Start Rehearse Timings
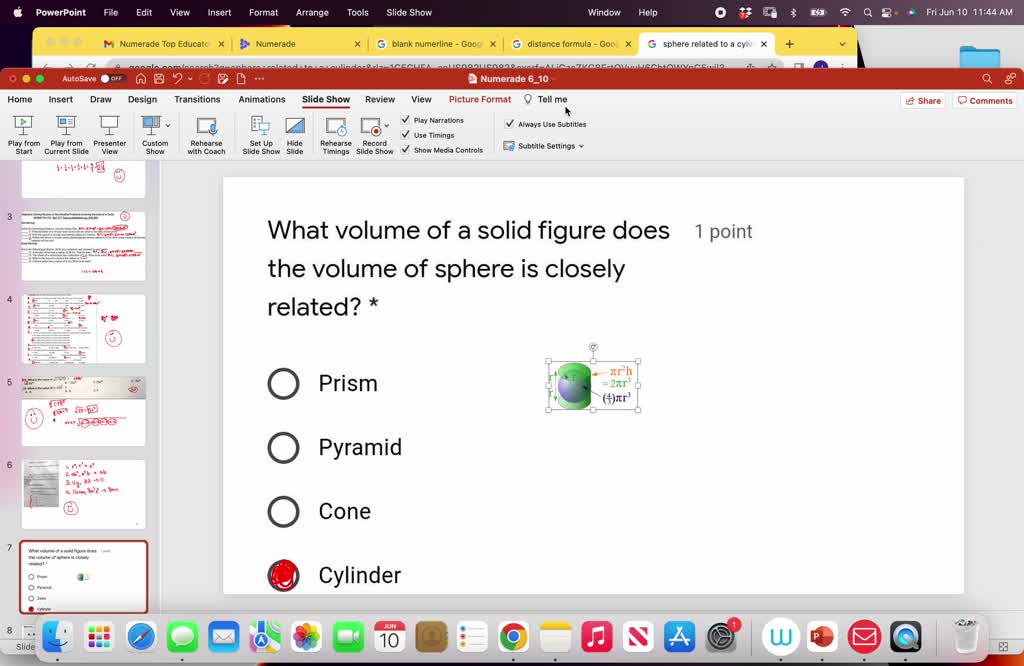Image resolution: width=1024 pixels, height=666 pixels. pos(335,133)
